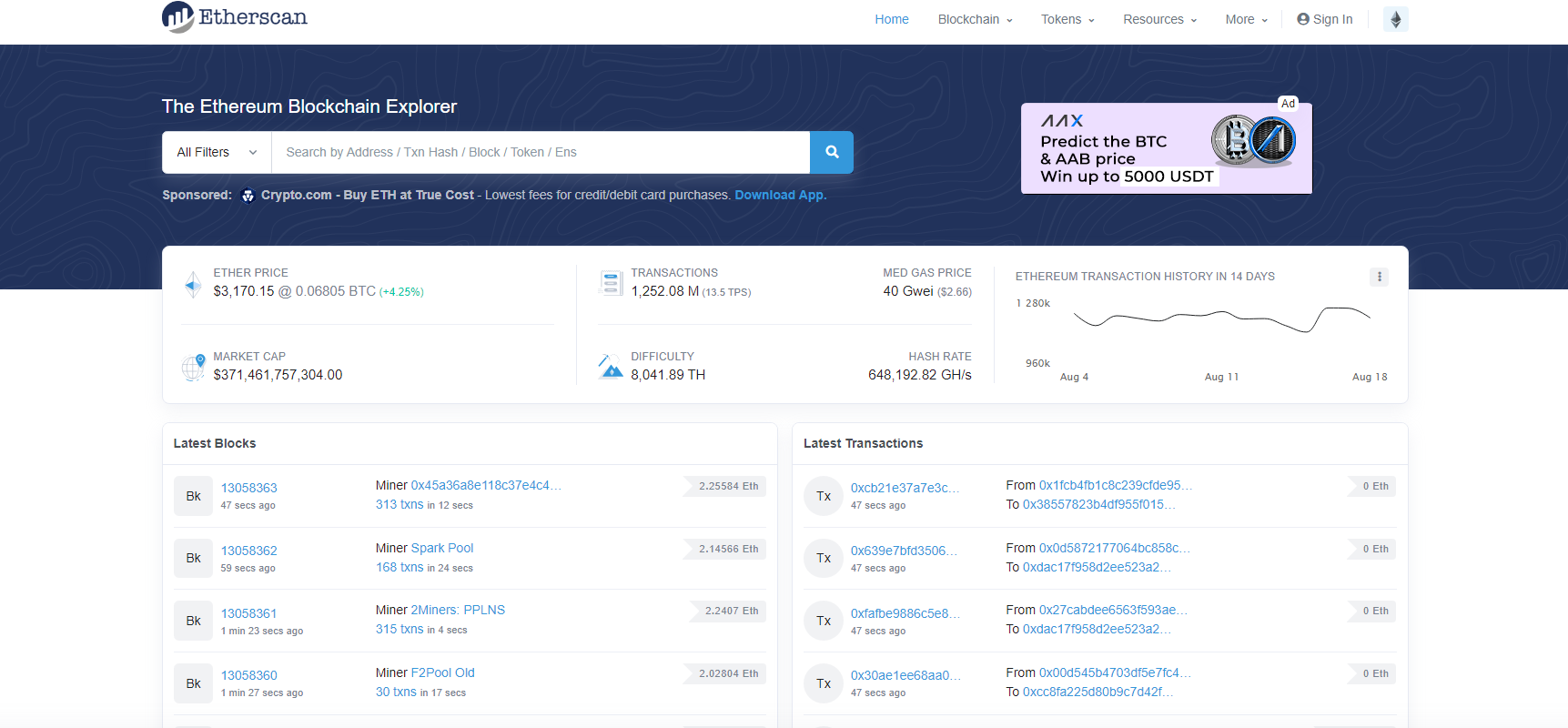Click the Etherscan logo
Screen dimensions: 1568x728
[235, 17]
